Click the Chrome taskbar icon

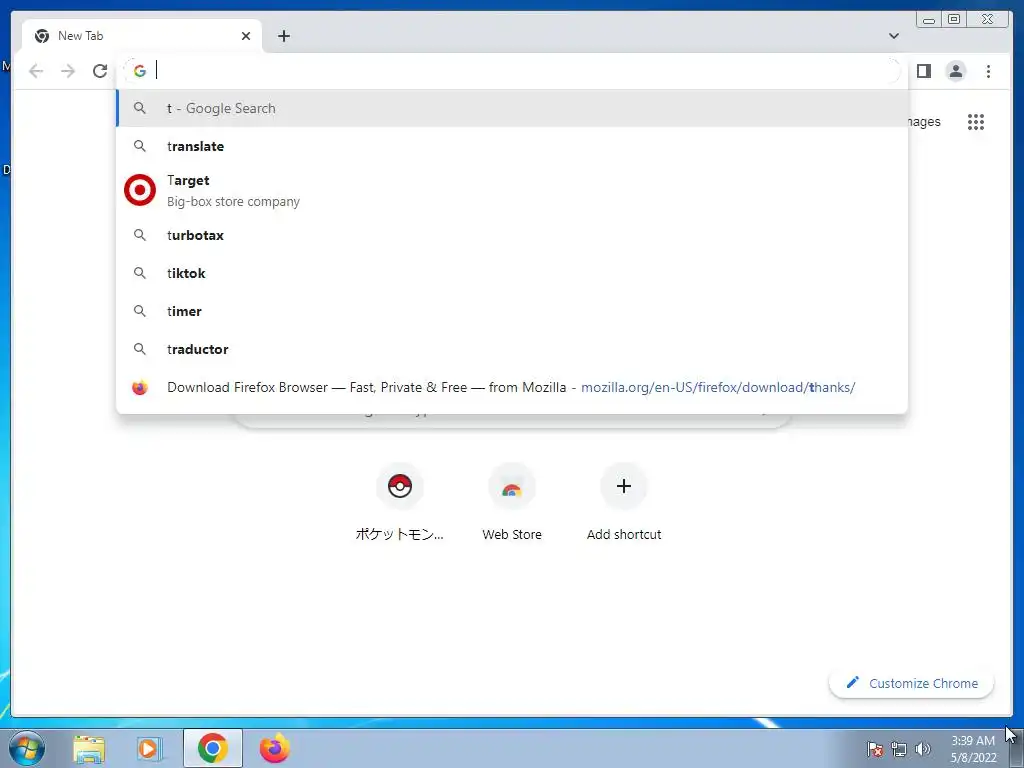click(x=213, y=748)
